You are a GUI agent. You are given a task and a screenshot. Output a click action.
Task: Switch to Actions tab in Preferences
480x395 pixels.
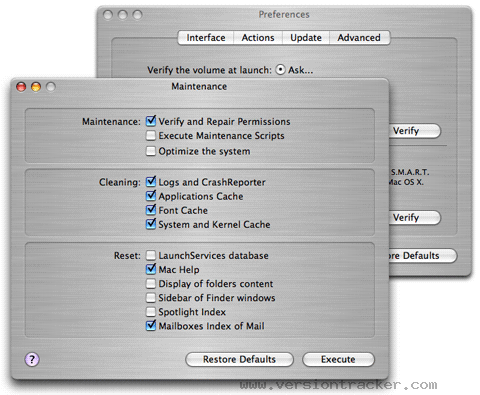click(x=258, y=38)
